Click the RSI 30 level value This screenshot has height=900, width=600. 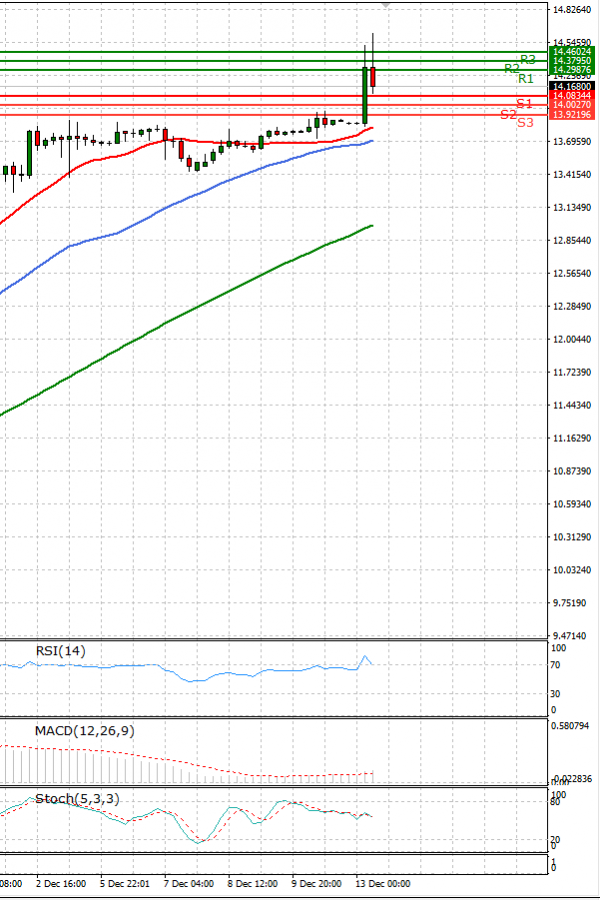pyautogui.click(x=555, y=694)
